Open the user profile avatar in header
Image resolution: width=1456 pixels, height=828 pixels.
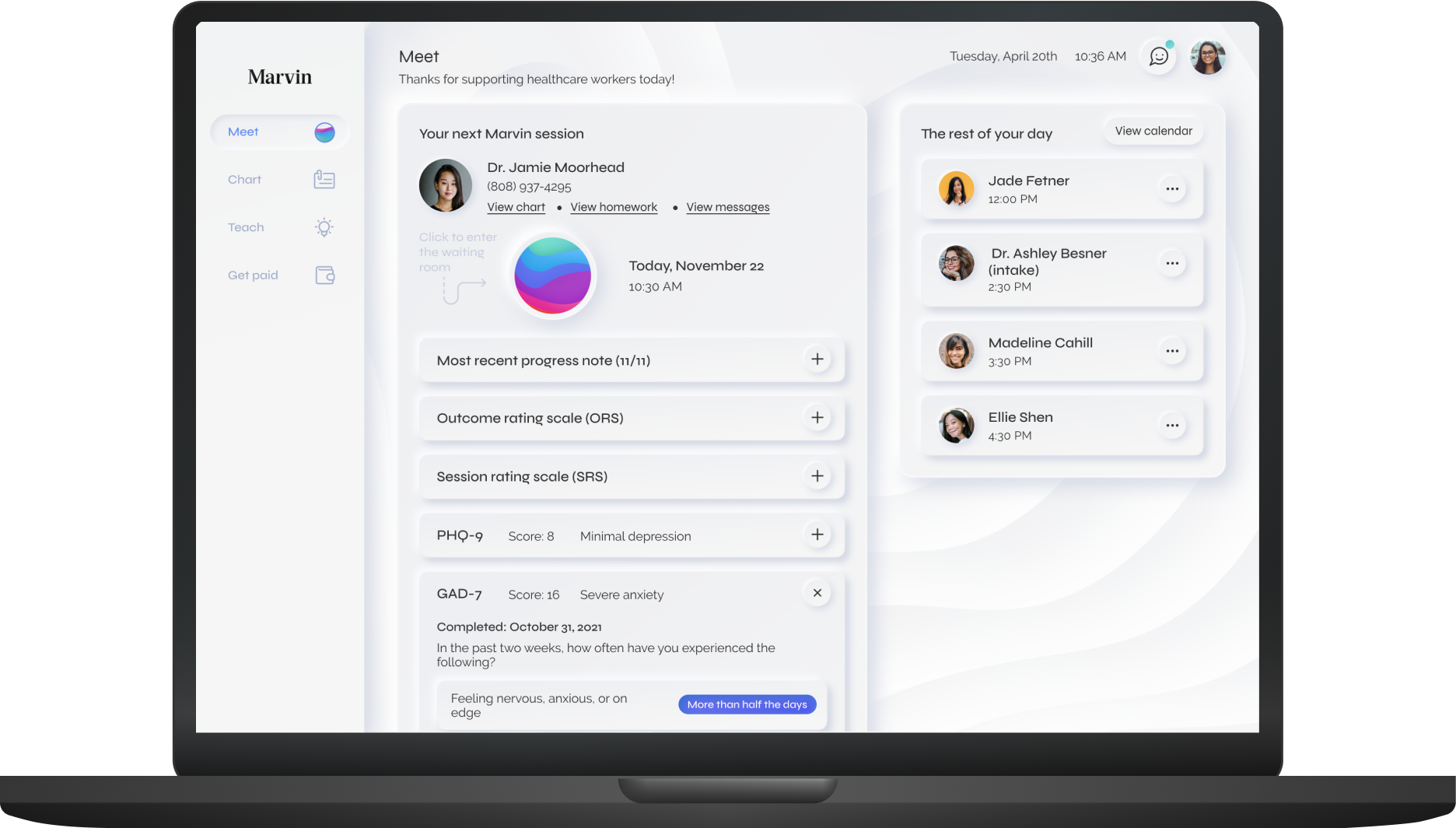(x=1208, y=57)
